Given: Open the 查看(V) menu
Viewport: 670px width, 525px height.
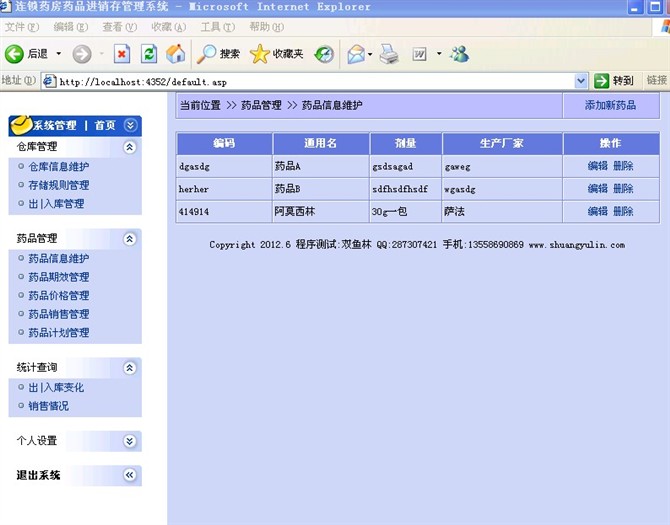Looking at the screenshot, I should [x=120, y=27].
